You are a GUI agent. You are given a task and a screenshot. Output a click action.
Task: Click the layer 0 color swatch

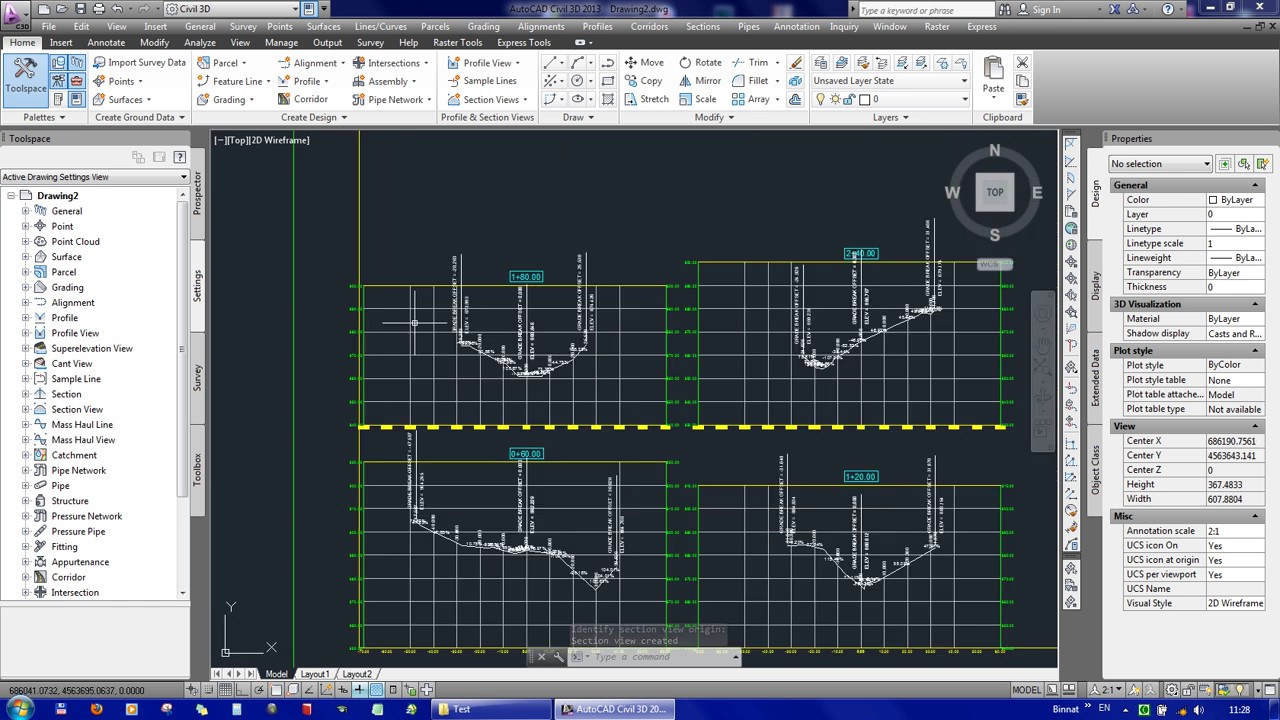(865, 99)
